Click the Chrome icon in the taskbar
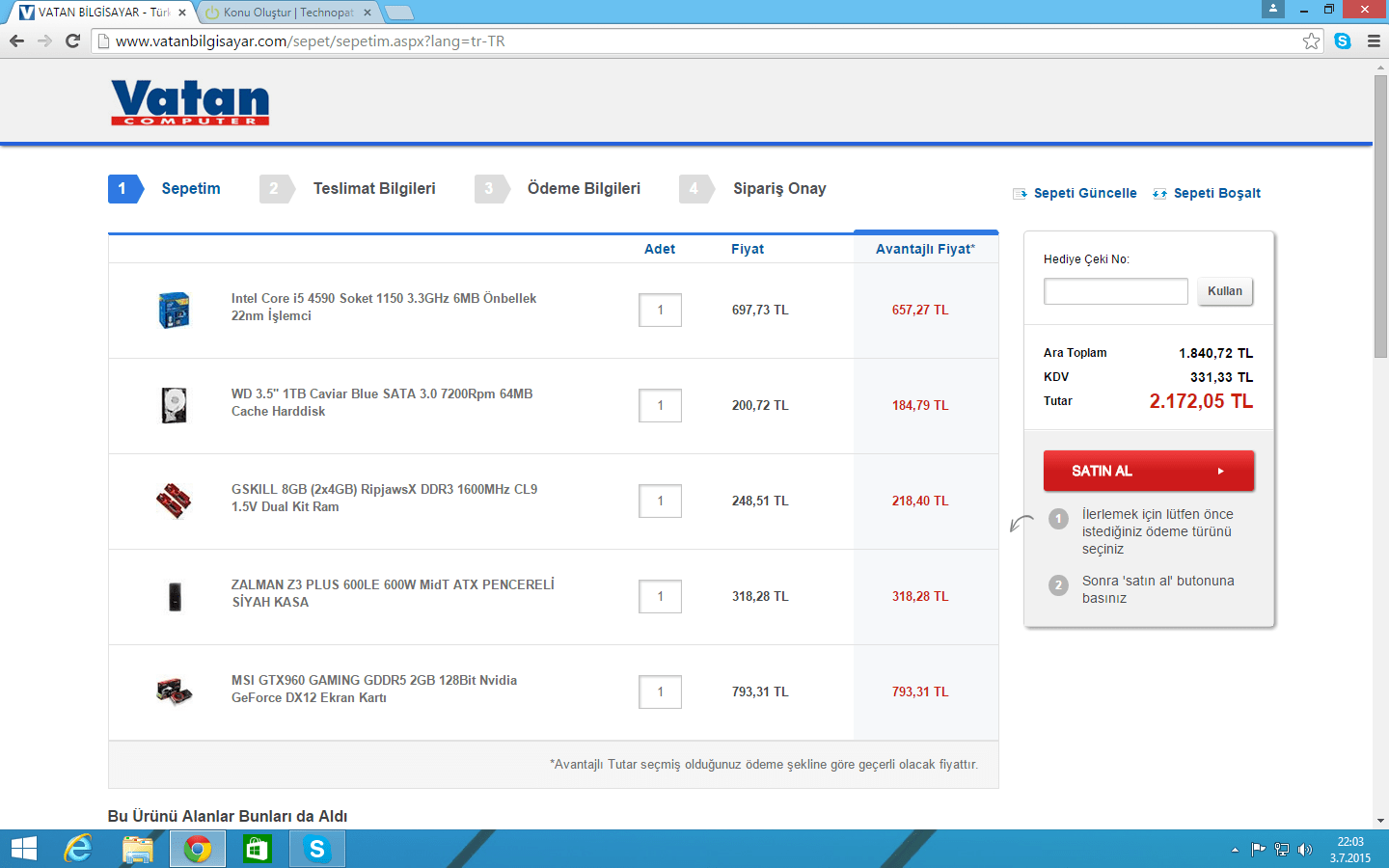Screen dimensions: 1389x868 (198, 849)
